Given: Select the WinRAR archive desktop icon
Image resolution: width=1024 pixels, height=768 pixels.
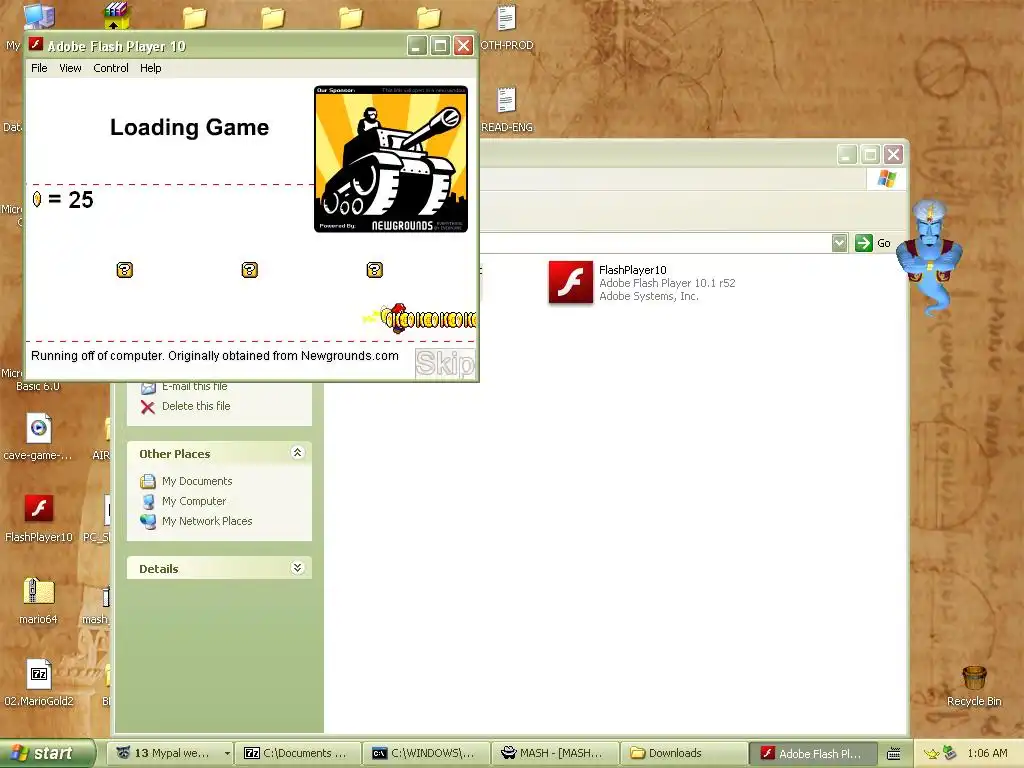Looking at the screenshot, I should tap(115, 16).
